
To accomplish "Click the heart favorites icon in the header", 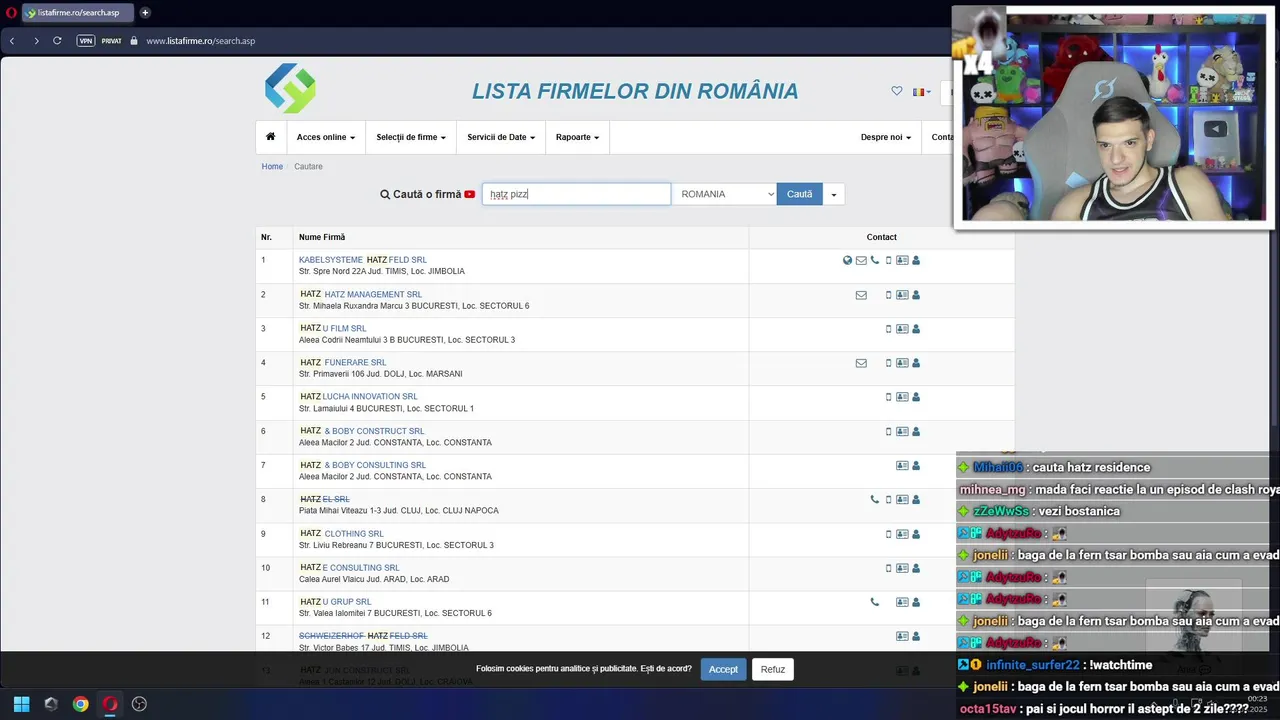I will [x=897, y=91].
